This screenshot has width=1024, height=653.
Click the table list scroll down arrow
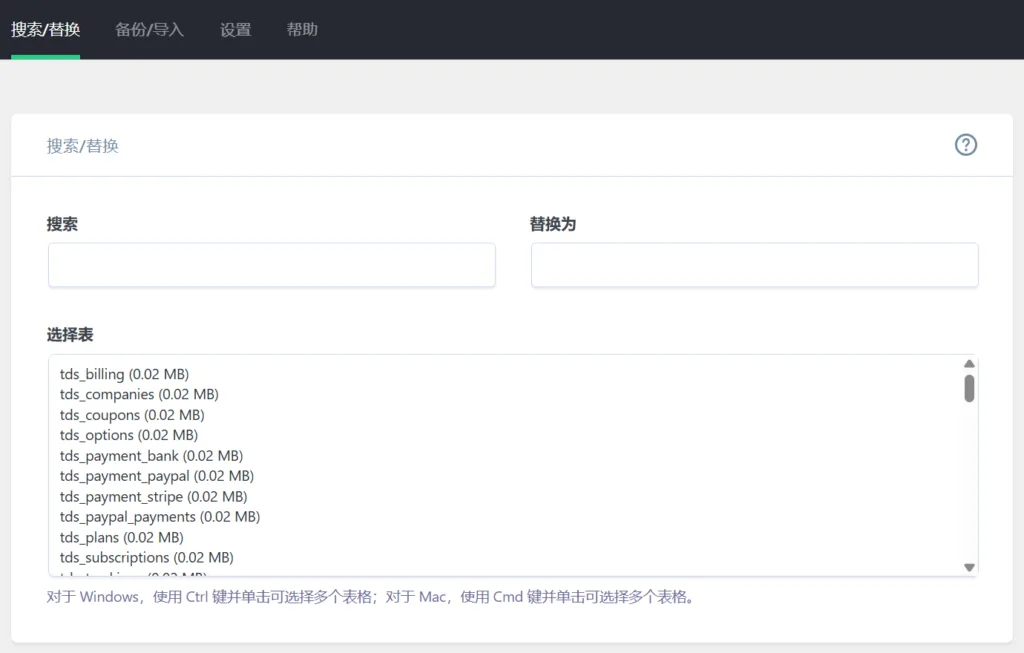[x=969, y=567]
